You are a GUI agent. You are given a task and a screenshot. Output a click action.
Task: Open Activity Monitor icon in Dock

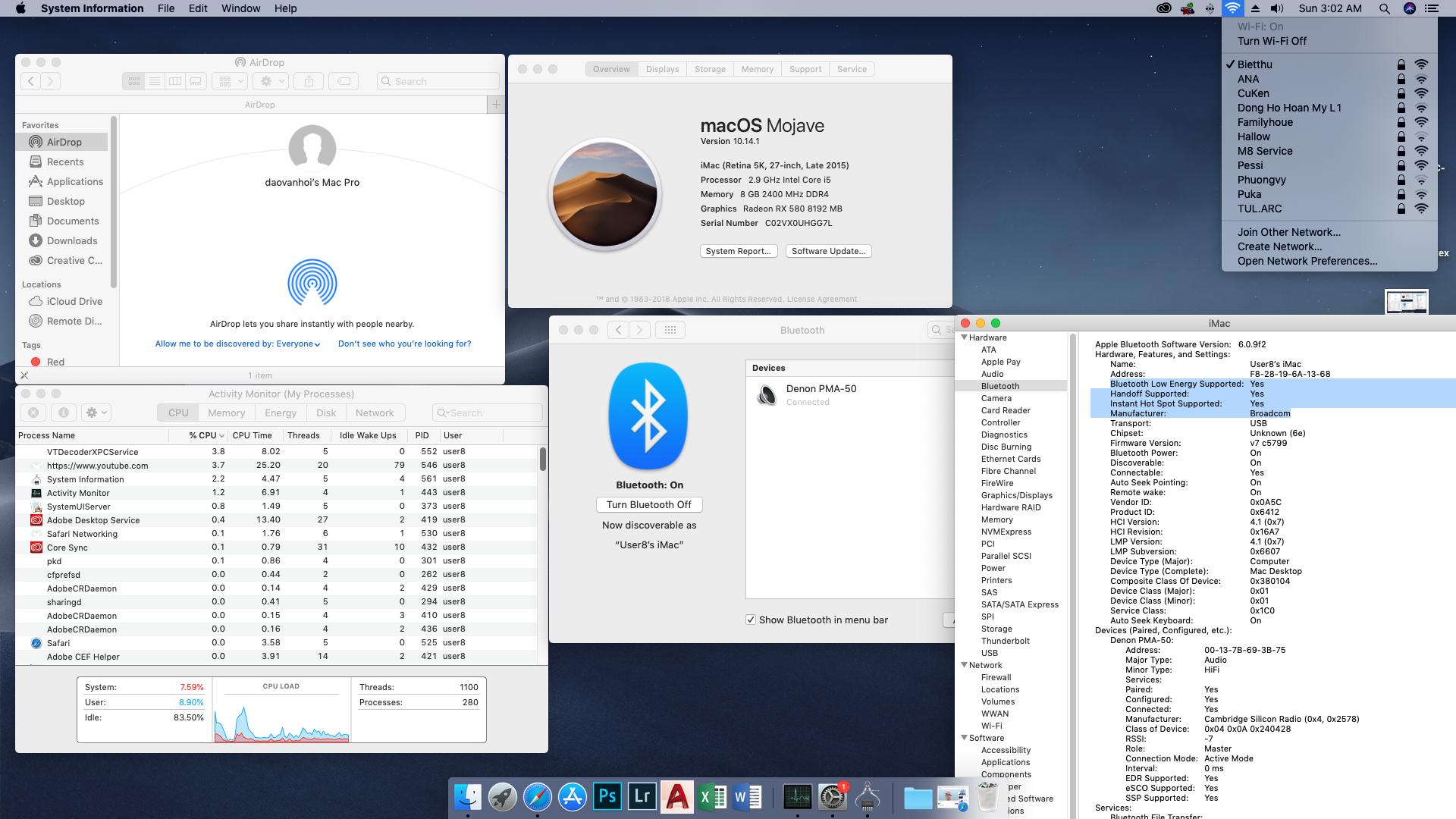point(797,797)
